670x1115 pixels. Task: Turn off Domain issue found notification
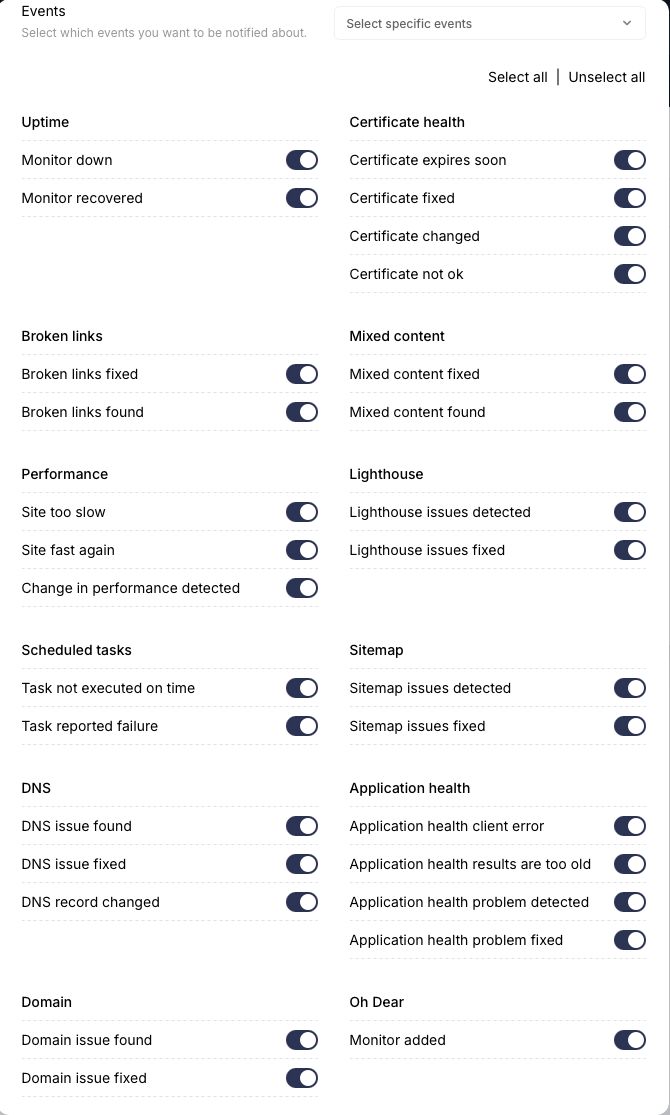[x=302, y=1040]
